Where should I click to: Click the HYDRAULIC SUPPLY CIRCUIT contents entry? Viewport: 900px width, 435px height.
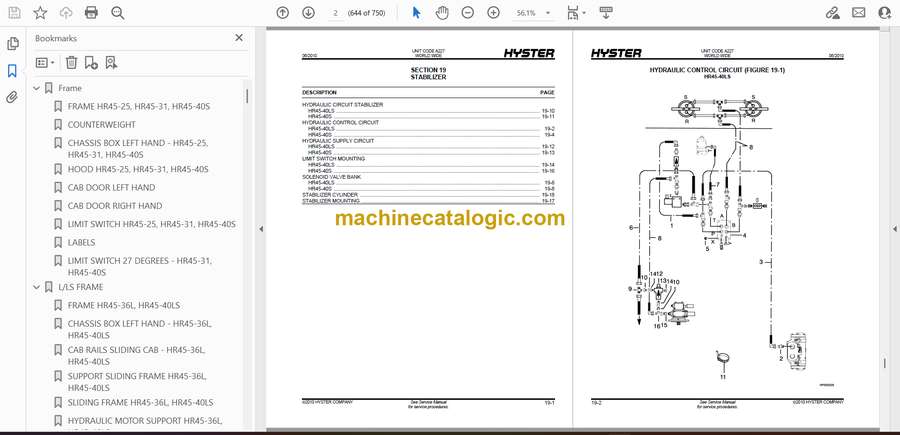(338, 141)
